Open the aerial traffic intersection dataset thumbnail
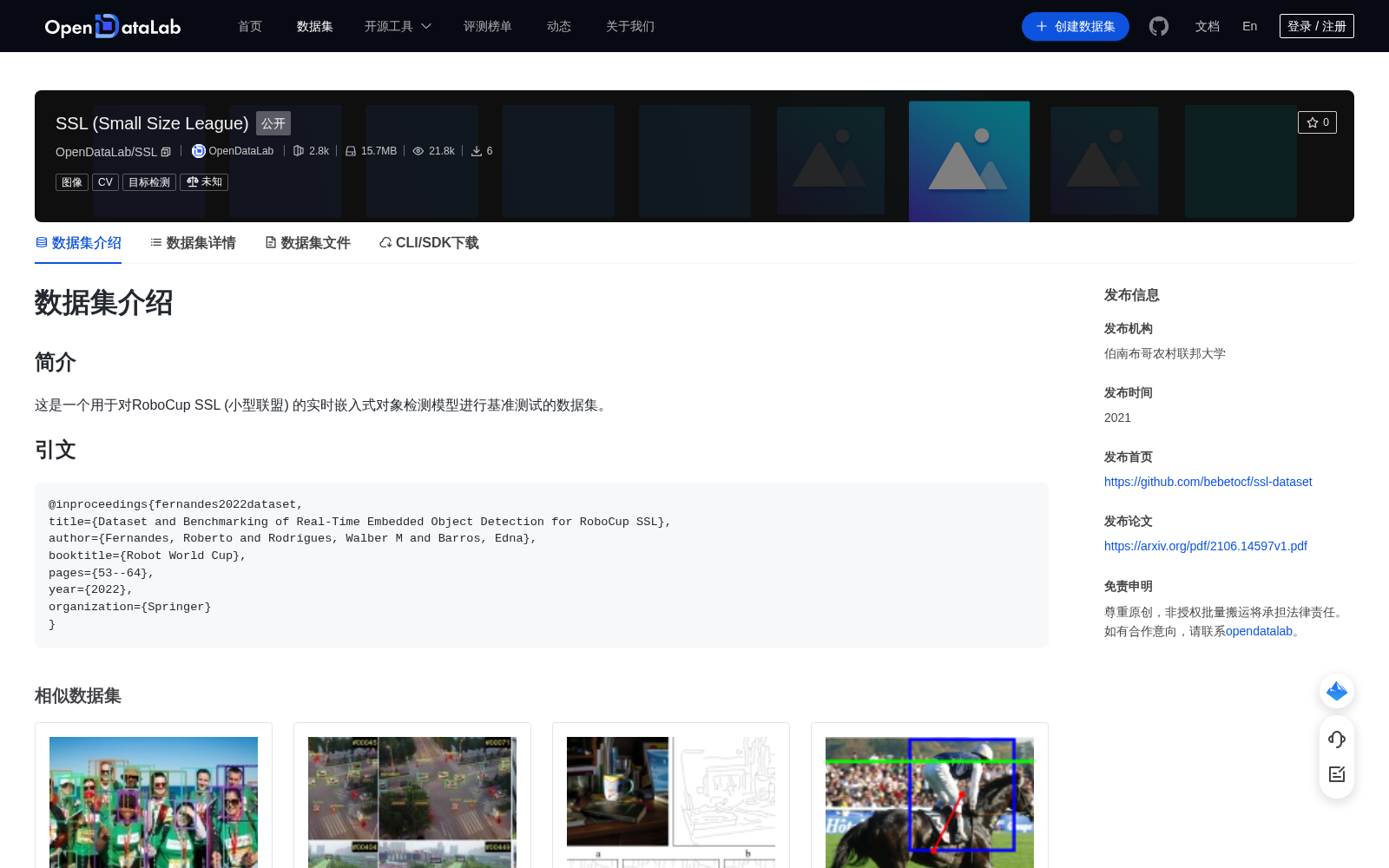This screenshot has height=868, width=1389. (412, 802)
